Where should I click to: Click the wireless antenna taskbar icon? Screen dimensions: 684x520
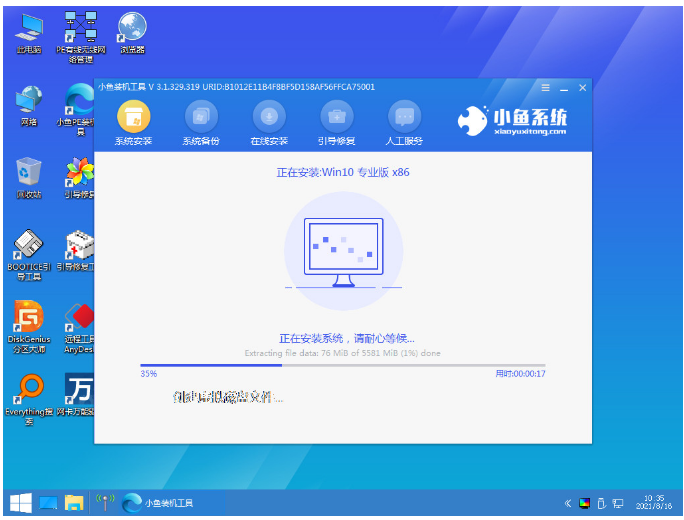pos(105,503)
